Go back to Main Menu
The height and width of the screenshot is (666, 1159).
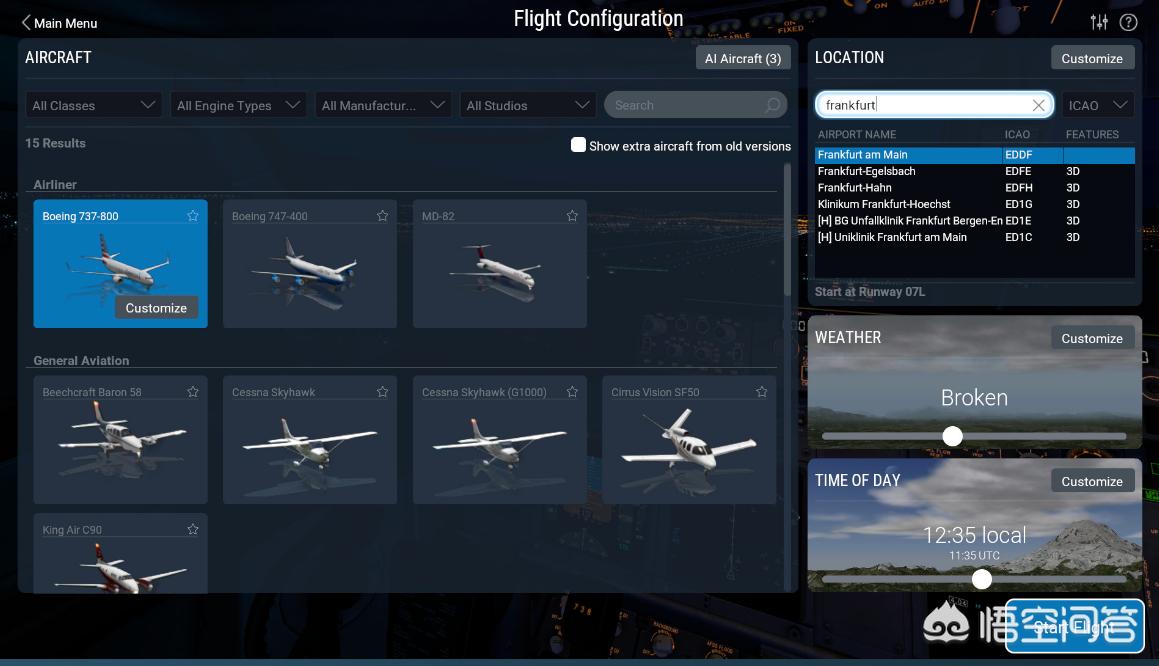tap(59, 23)
